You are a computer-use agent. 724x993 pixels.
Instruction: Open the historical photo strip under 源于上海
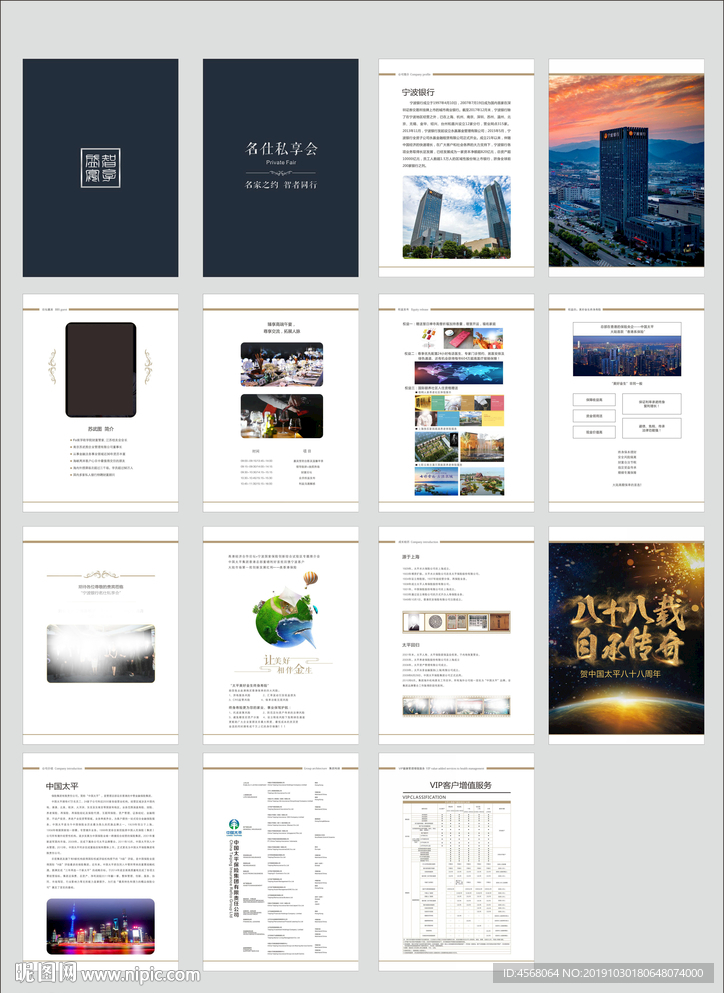456,622
